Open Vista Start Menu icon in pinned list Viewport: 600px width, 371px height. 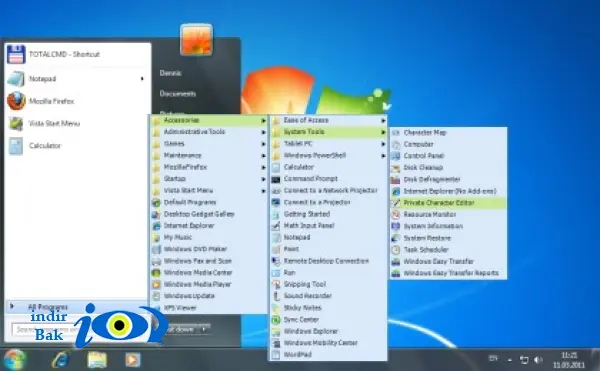[x=16, y=124]
